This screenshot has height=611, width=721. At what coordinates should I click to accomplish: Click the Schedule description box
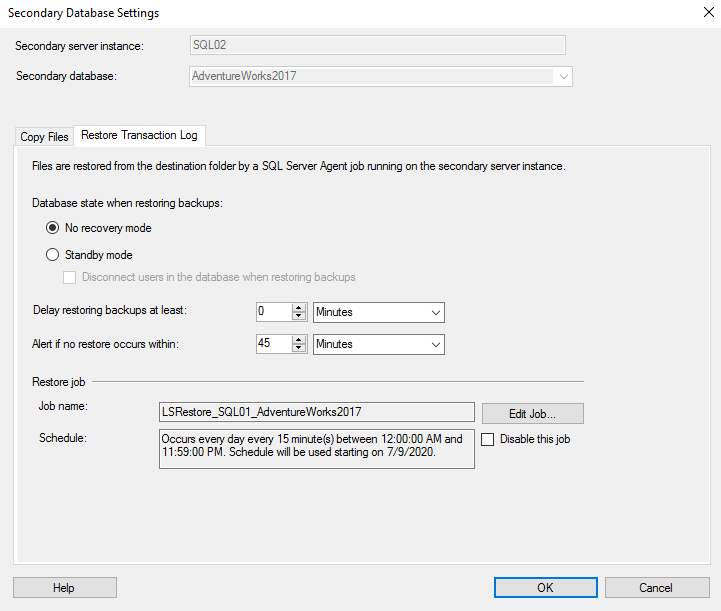(x=317, y=449)
